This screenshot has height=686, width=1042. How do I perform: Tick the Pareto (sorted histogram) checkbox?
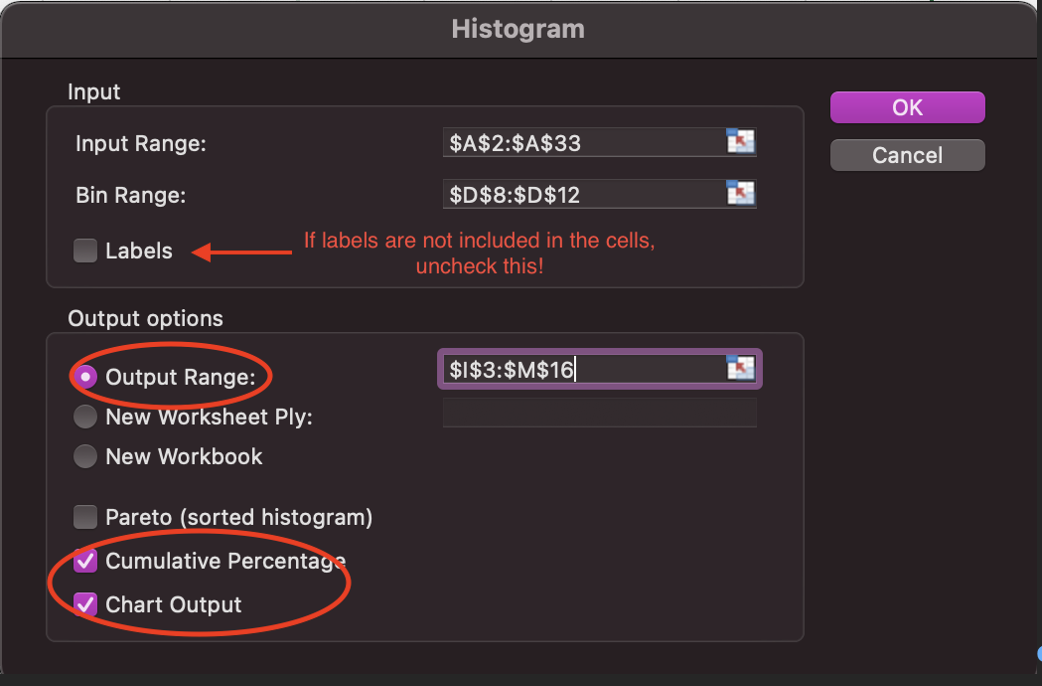86,517
